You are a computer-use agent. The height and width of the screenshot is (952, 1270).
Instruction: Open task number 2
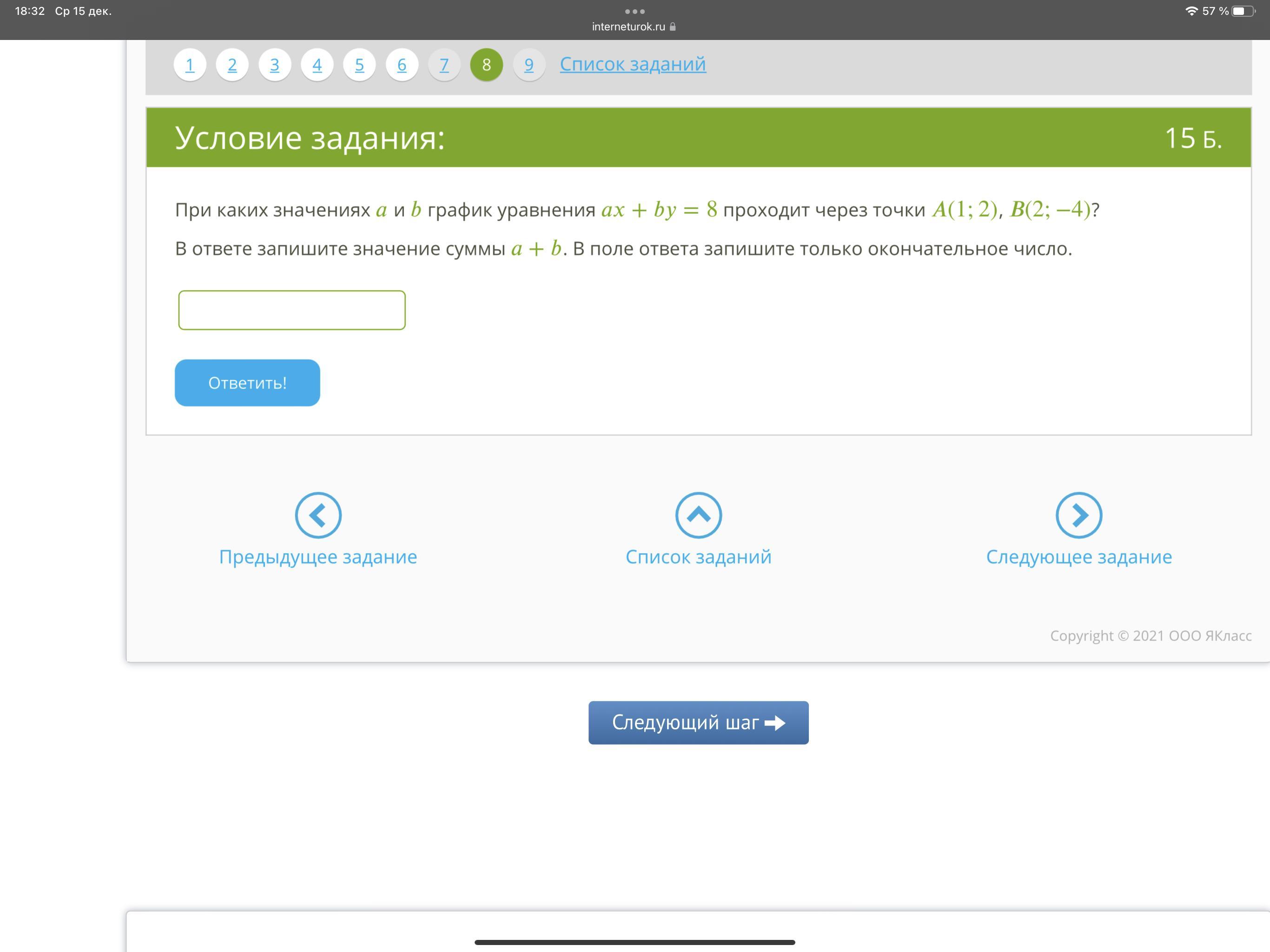(232, 65)
